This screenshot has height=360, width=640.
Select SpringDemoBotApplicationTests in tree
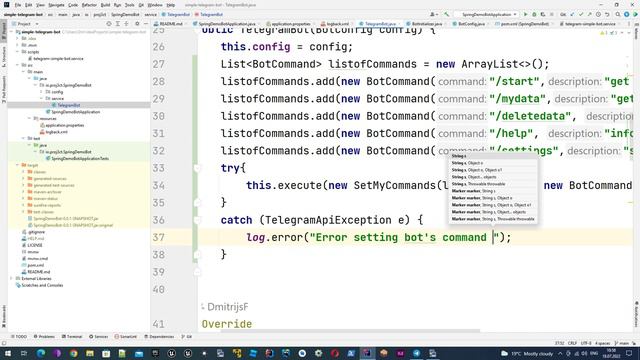click(80, 158)
